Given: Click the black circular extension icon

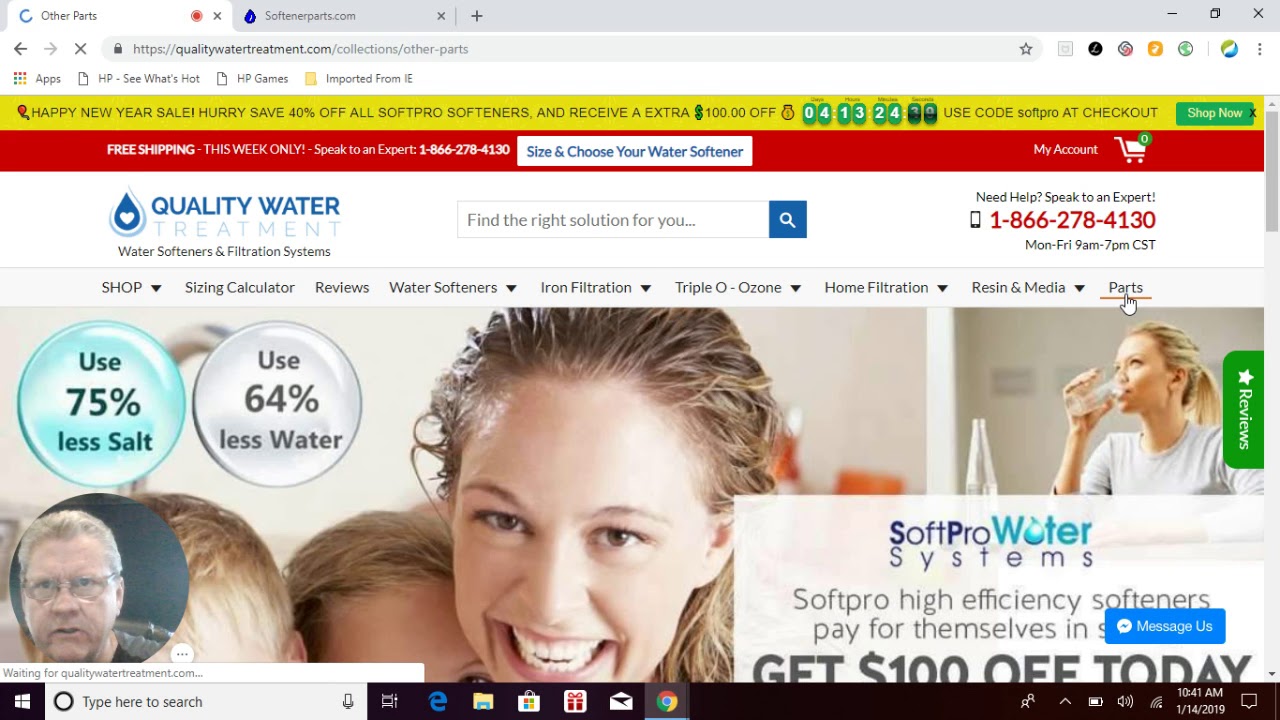Looking at the screenshot, I should click(x=1095, y=48).
